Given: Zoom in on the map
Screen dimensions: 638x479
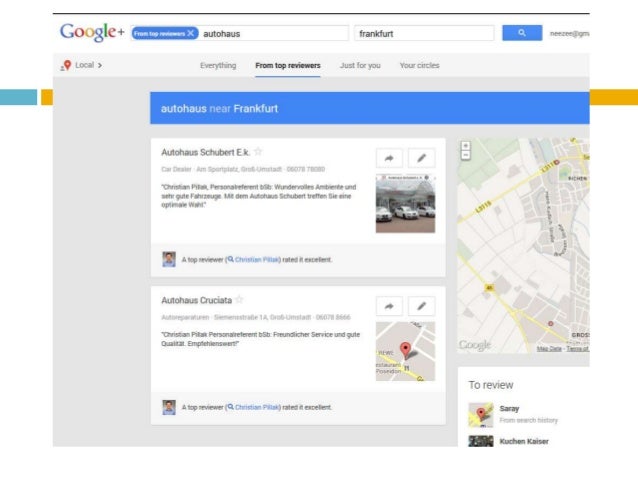Looking at the screenshot, I should (x=465, y=146).
